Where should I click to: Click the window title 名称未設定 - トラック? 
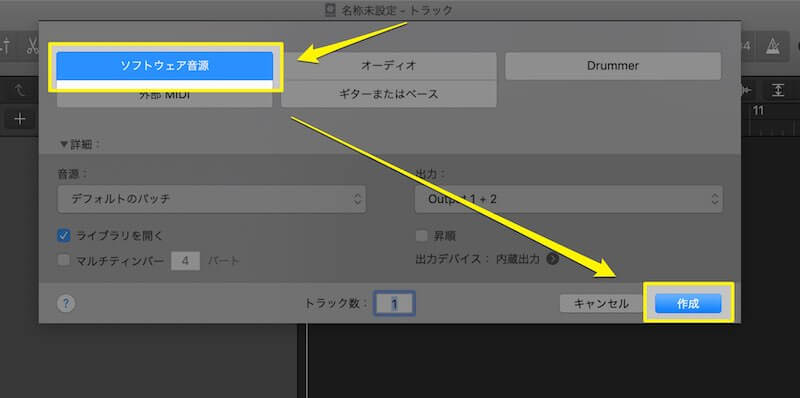(x=396, y=10)
